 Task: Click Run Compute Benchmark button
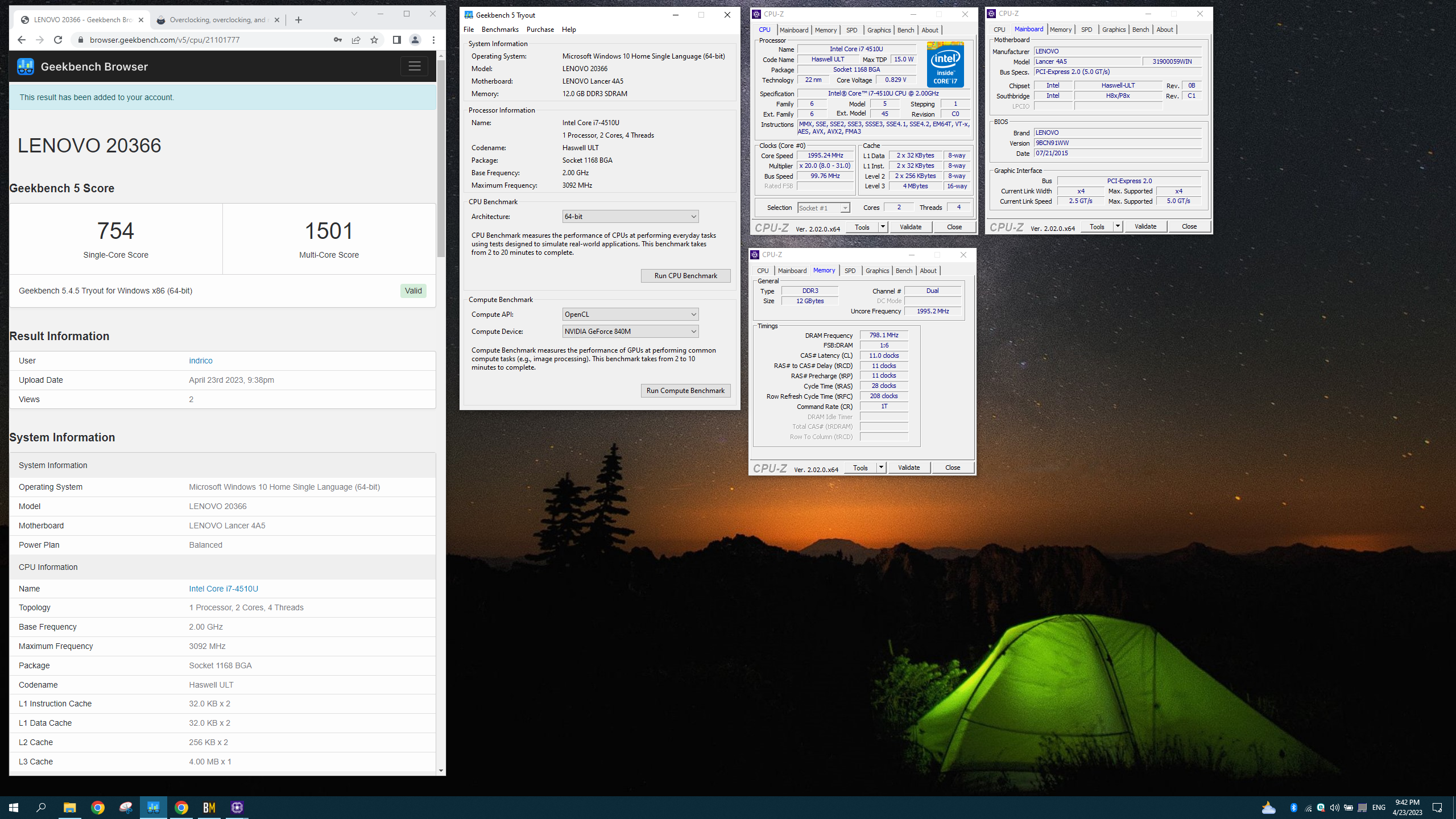point(685,391)
